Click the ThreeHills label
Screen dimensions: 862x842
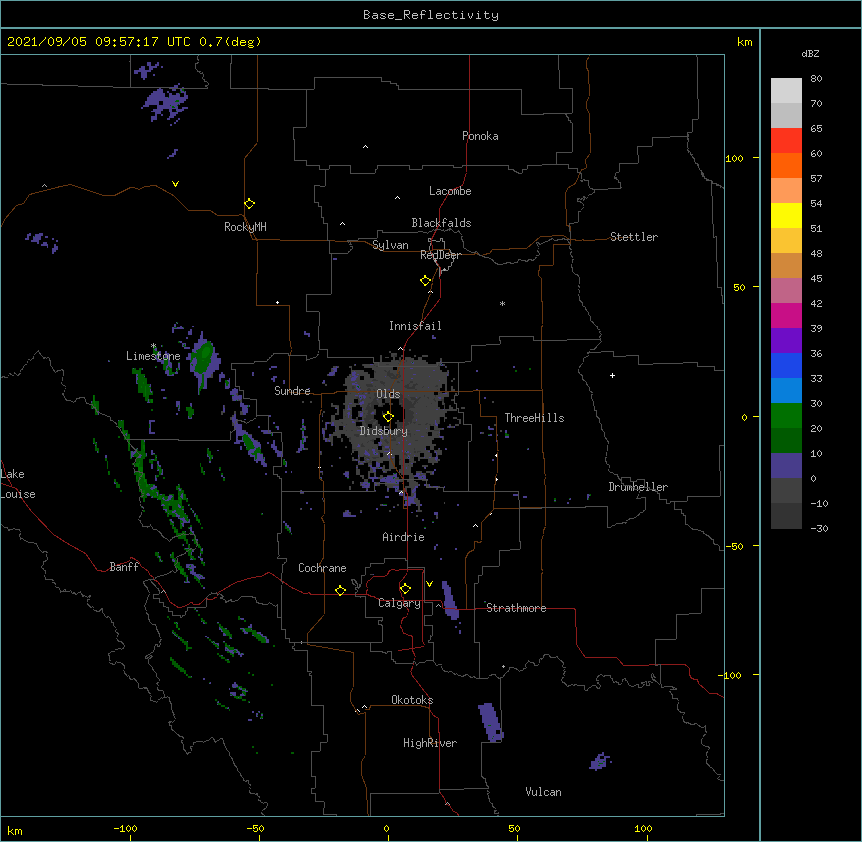pos(534,418)
